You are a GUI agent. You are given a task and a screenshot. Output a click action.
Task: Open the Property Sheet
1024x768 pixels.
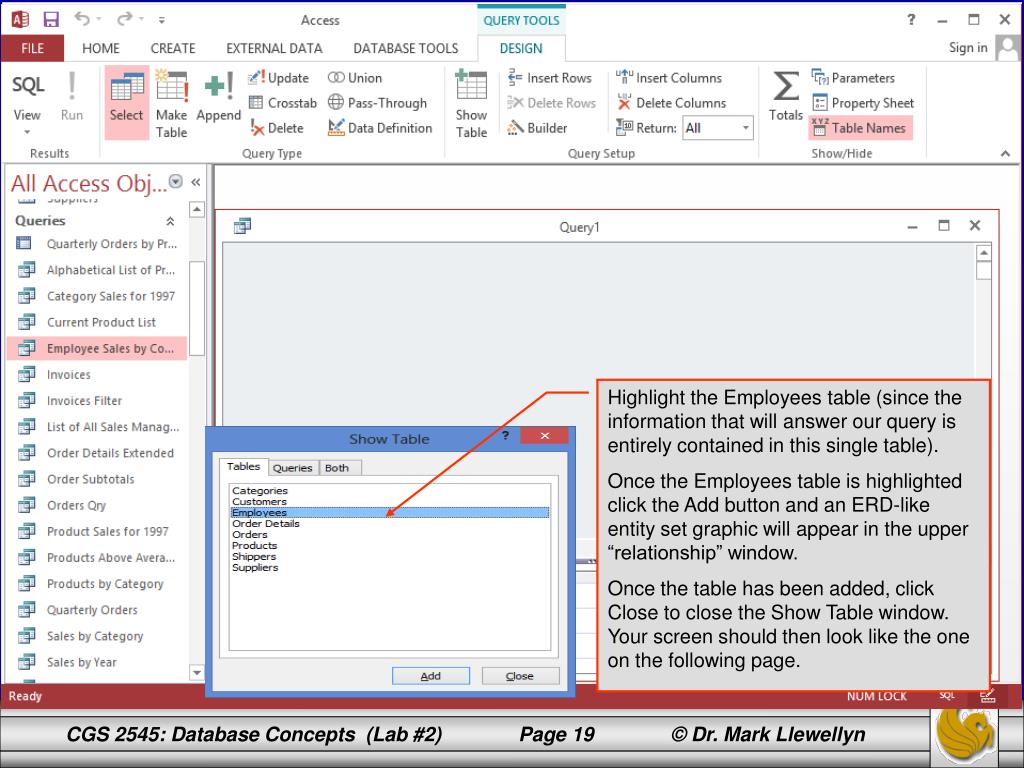click(x=862, y=103)
